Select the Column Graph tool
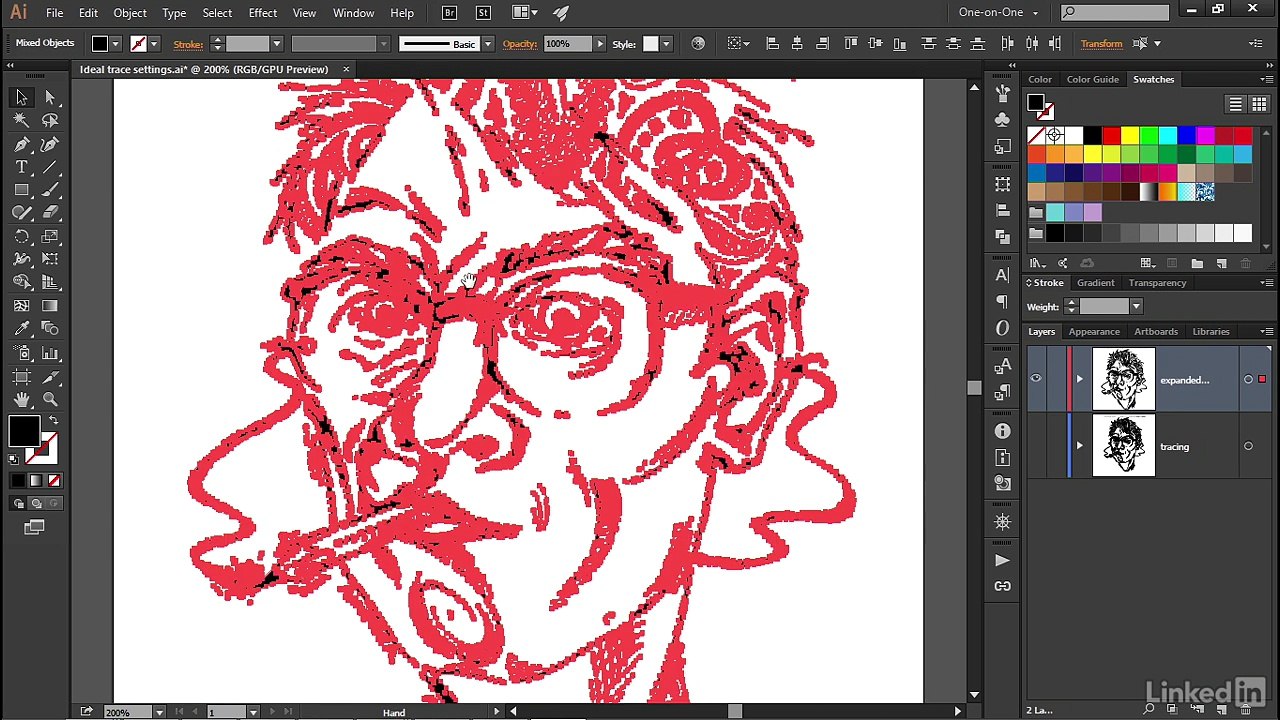Screen dimensions: 1280x720 click(x=50, y=353)
